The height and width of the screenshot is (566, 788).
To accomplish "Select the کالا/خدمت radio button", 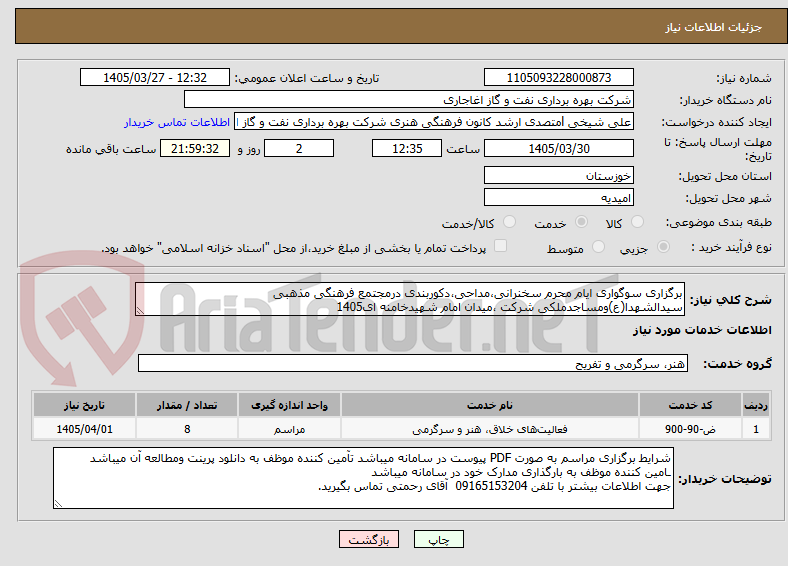I will tap(509, 222).
